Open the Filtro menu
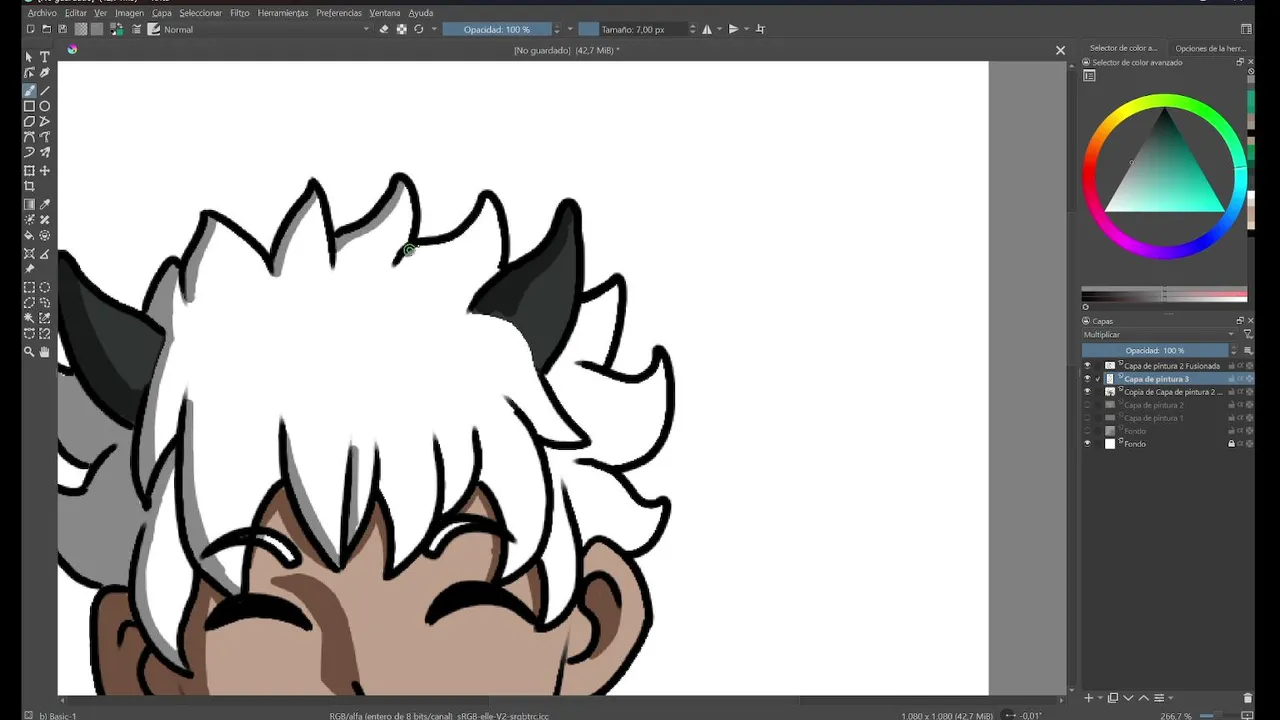The image size is (1280, 720). tap(240, 13)
